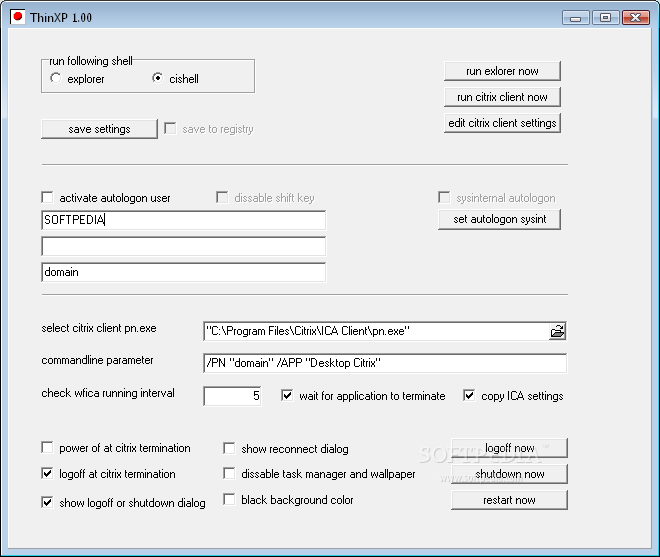Uncheck logoff at citrix termination
Screen dimensions: 660x557
[47, 474]
